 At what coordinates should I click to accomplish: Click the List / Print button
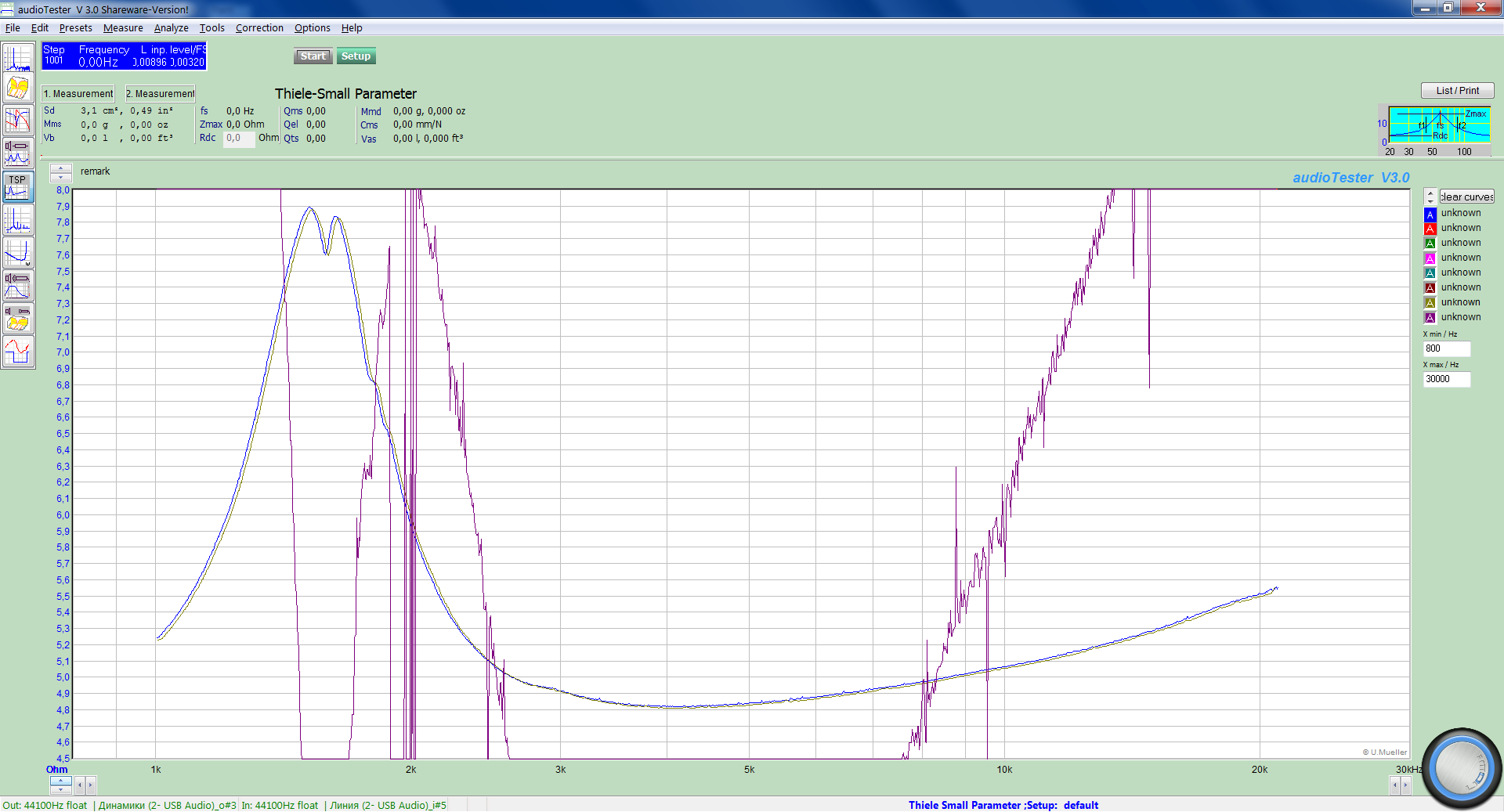pyautogui.click(x=1457, y=91)
